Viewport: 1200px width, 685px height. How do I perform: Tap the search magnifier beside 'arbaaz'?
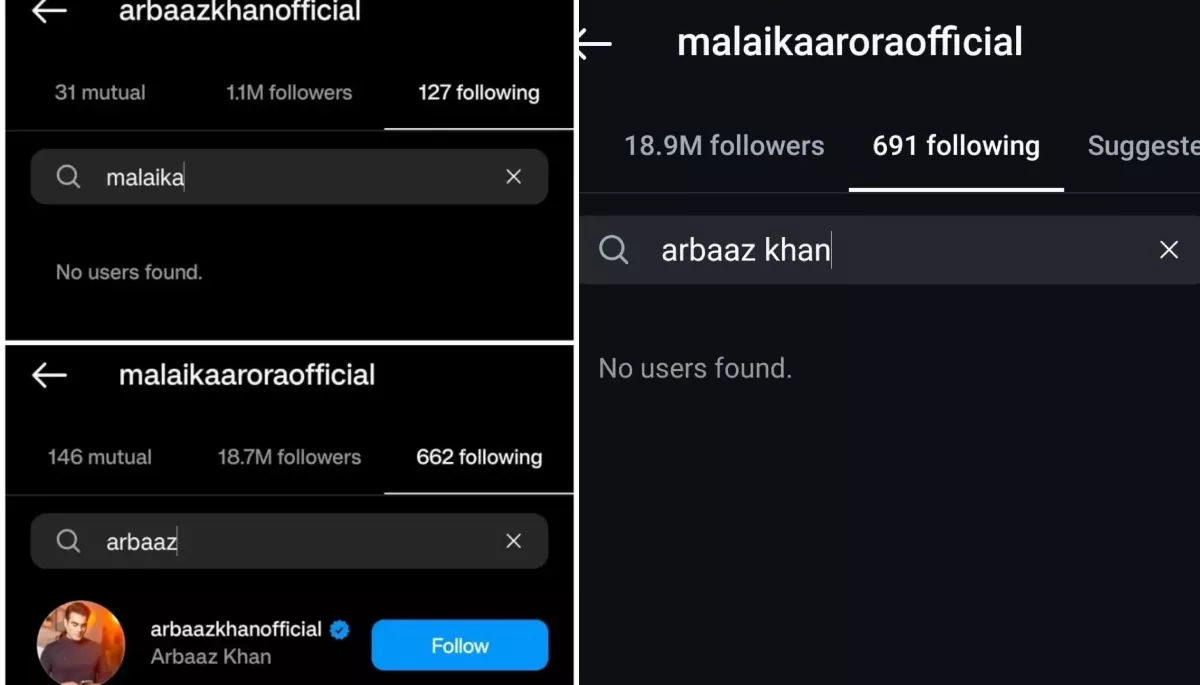[68, 541]
